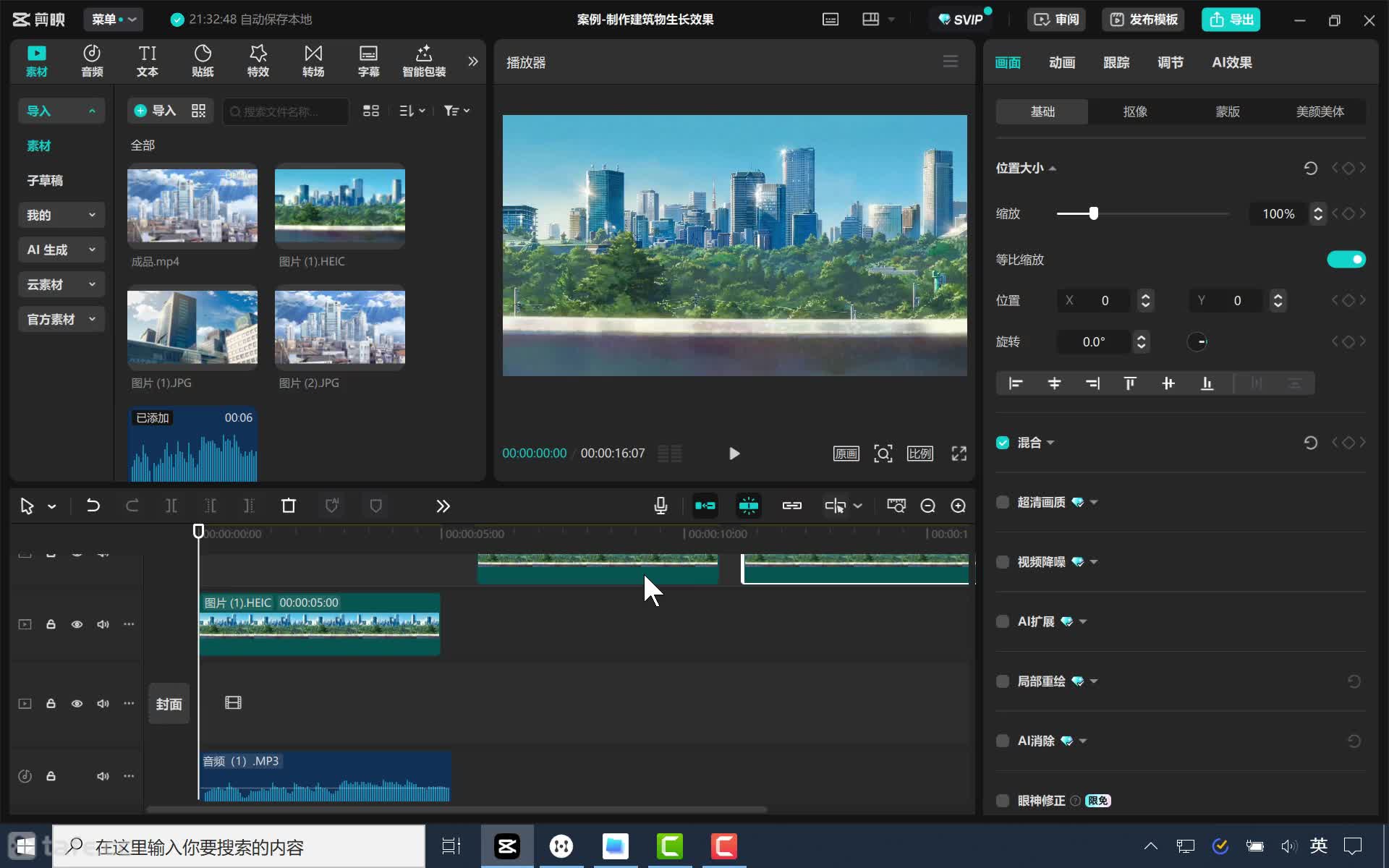The width and height of the screenshot is (1389, 868).
Task: Open the 贴纸 stickers panel
Action: coord(203,61)
